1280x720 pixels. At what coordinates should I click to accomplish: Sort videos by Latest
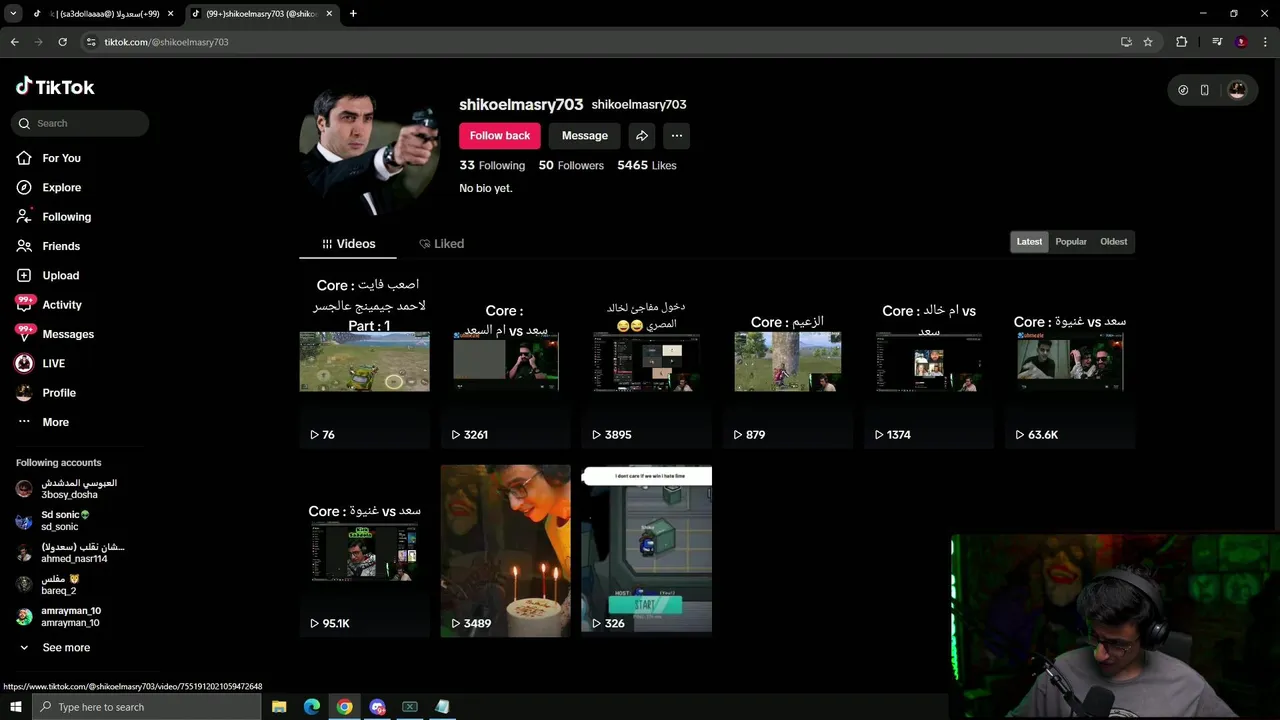[x=1029, y=242]
